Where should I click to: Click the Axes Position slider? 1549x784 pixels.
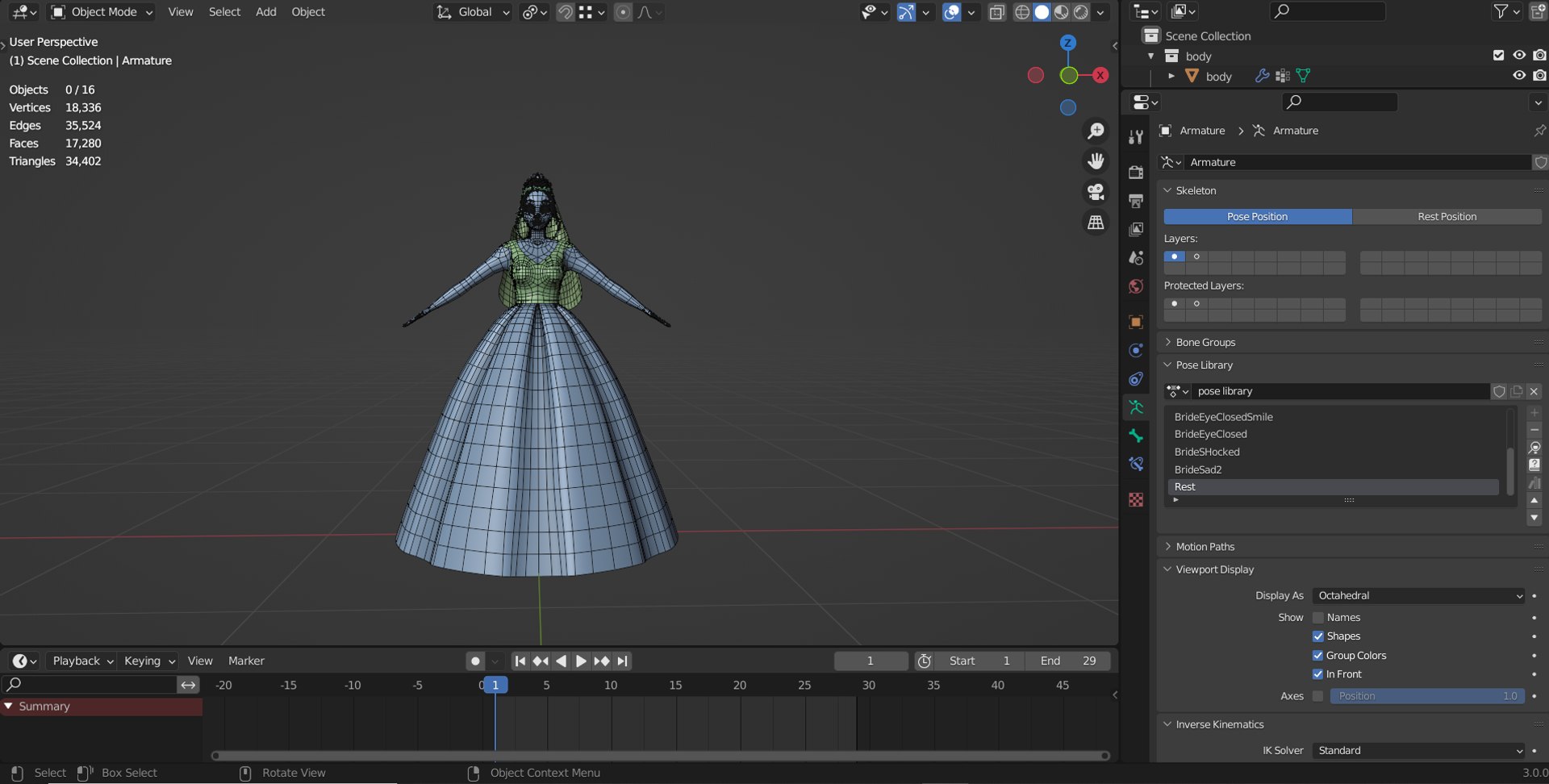point(1427,696)
